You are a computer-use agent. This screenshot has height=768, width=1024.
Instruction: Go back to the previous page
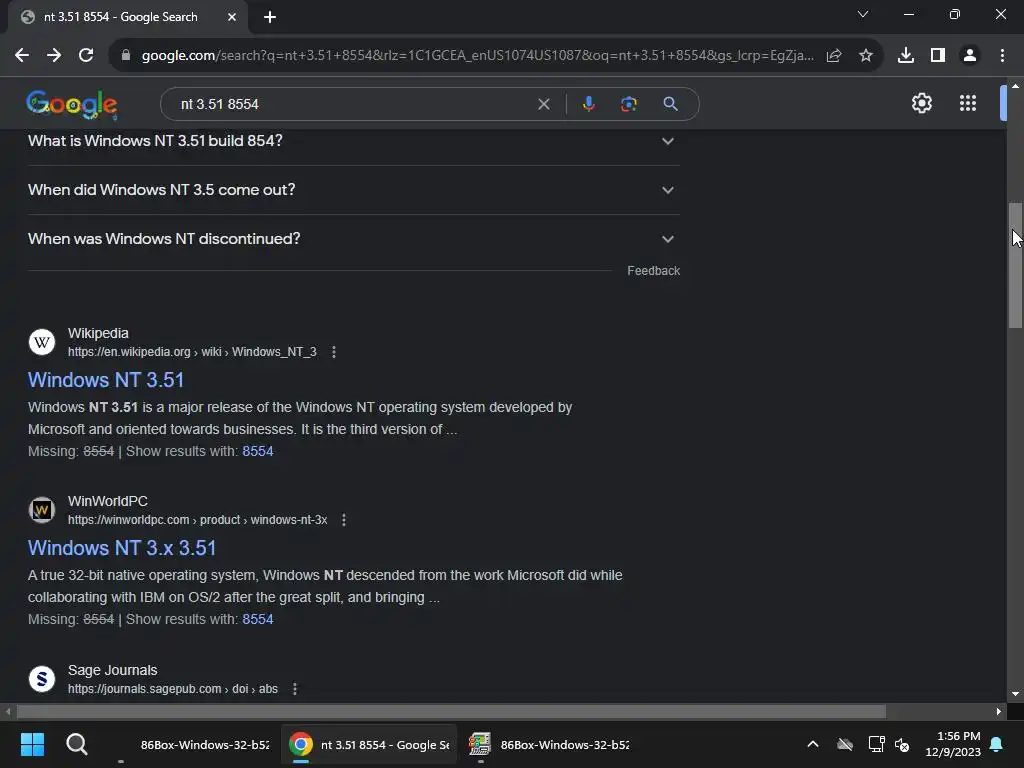coord(22,56)
